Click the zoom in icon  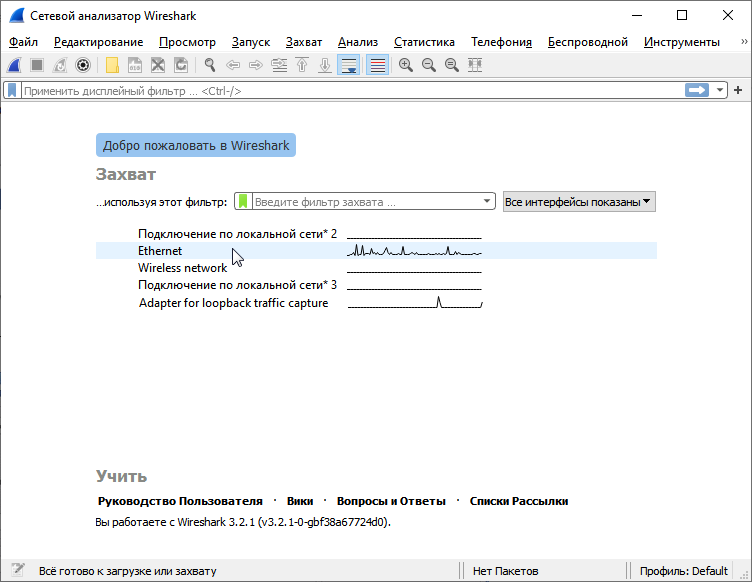coord(406,65)
